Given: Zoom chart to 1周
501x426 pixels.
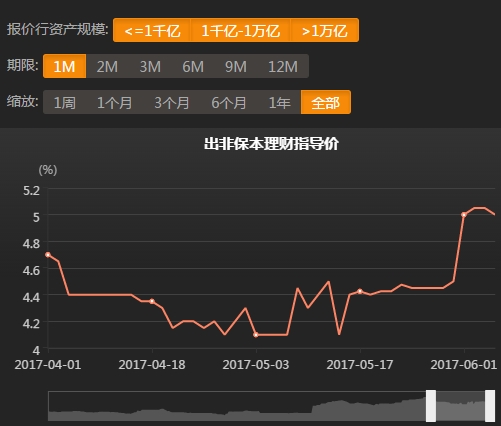Looking at the screenshot, I should [64, 102].
